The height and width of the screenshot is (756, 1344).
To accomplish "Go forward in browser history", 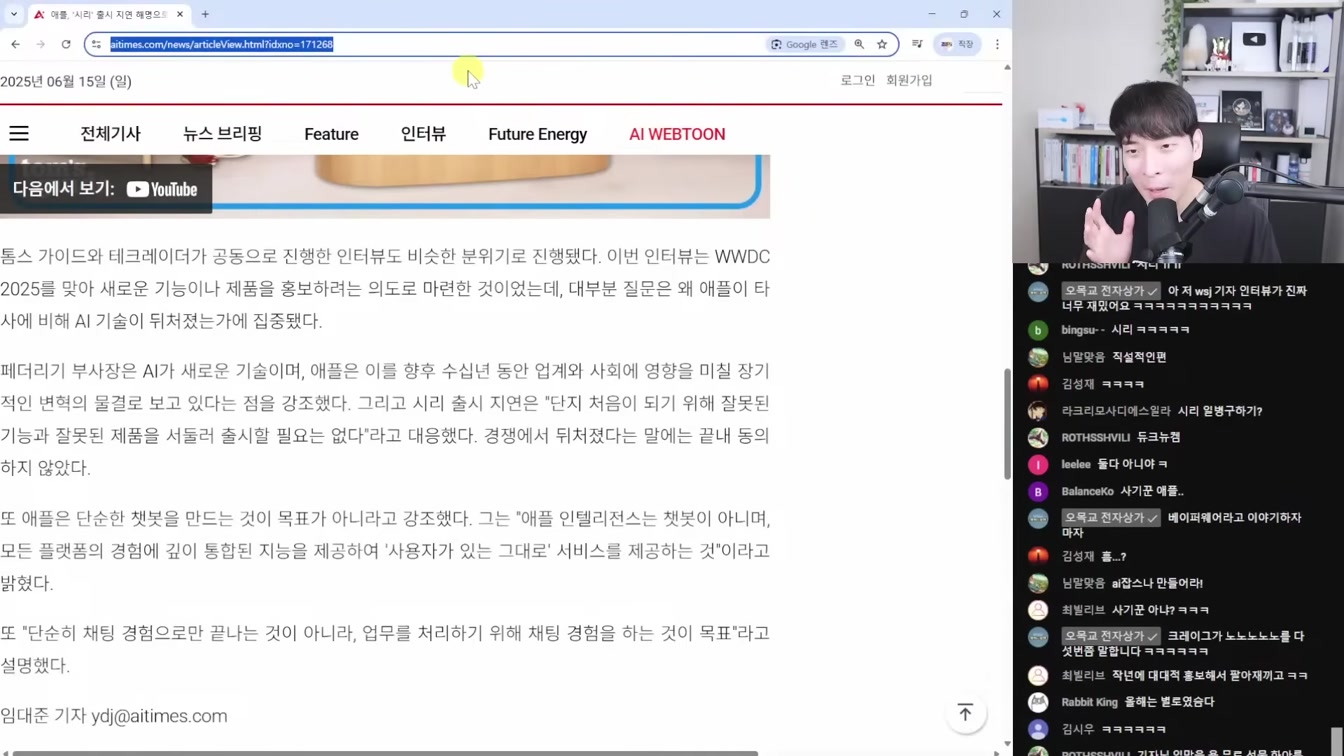I will [41, 44].
